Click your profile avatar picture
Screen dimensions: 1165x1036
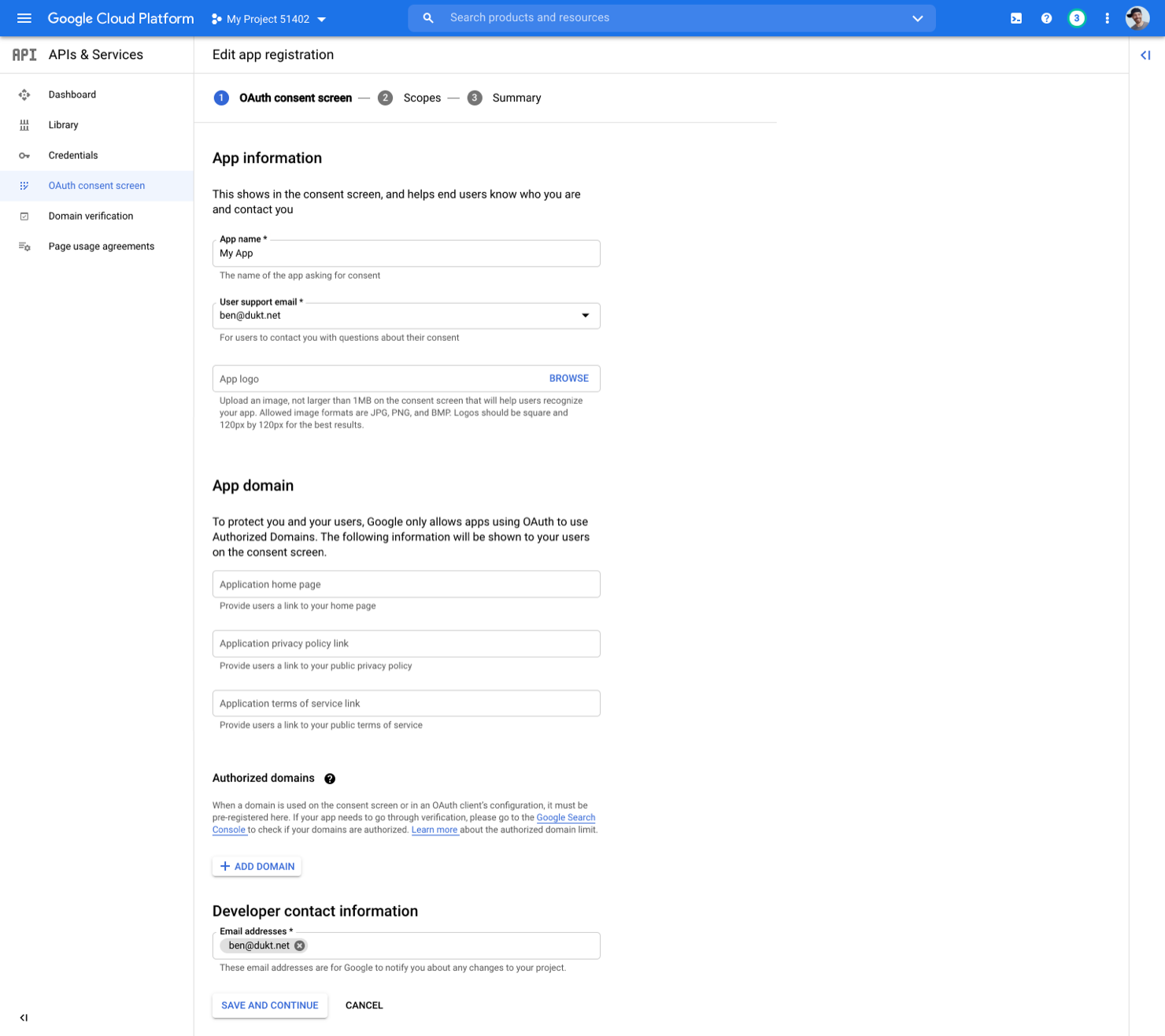click(1137, 17)
